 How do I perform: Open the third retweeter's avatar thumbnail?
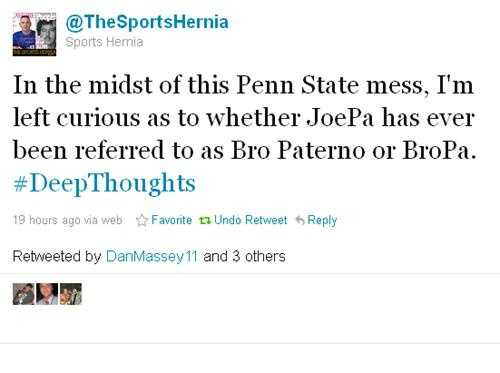pos(71,294)
